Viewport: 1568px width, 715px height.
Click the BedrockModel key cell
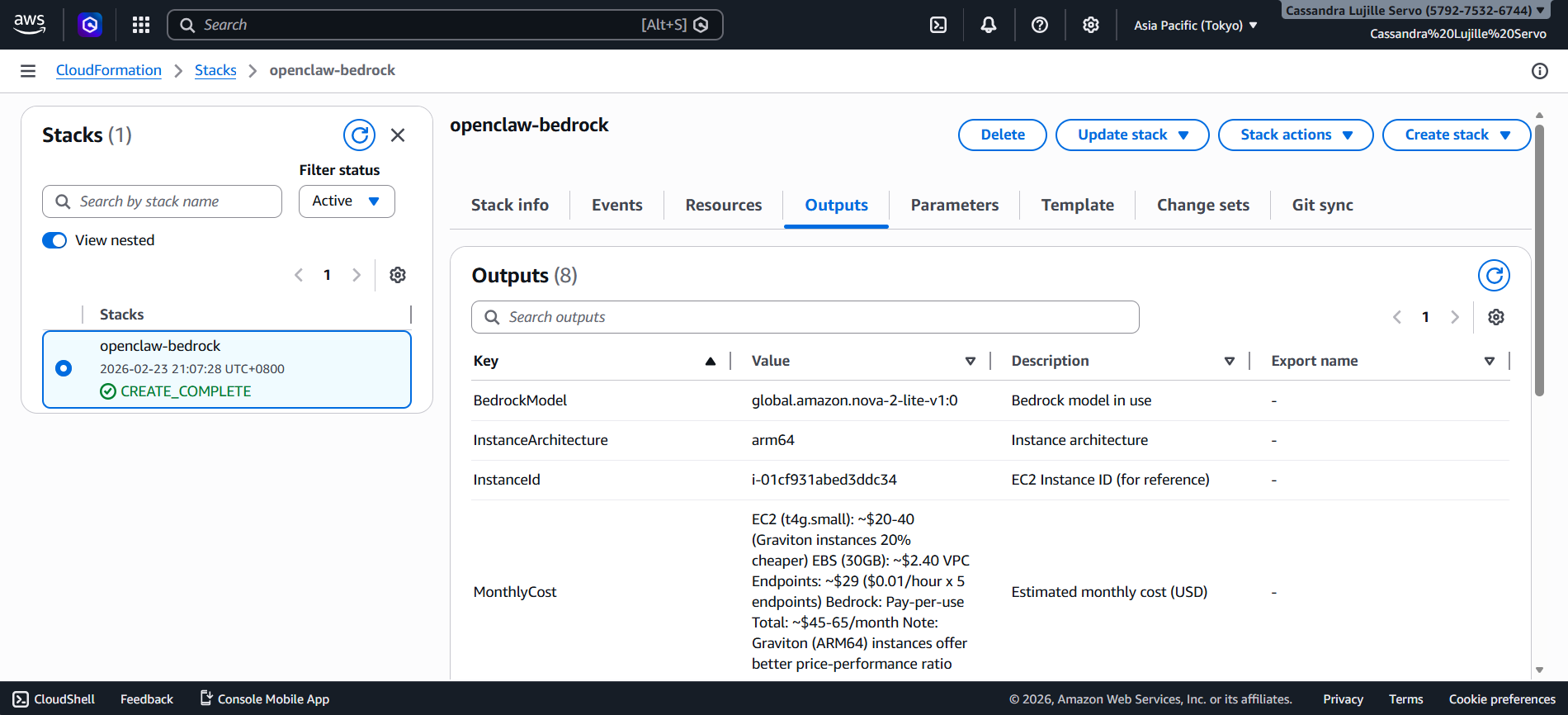tap(520, 400)
